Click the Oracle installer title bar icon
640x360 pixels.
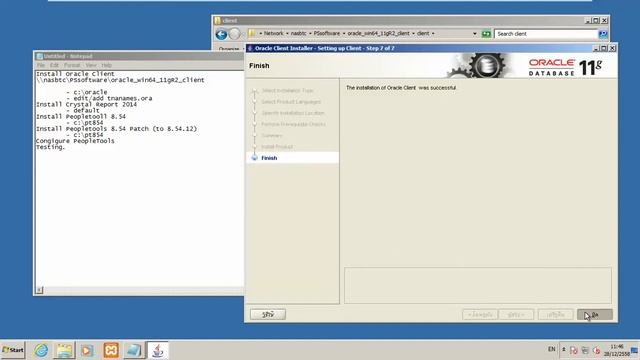point(250,48)
